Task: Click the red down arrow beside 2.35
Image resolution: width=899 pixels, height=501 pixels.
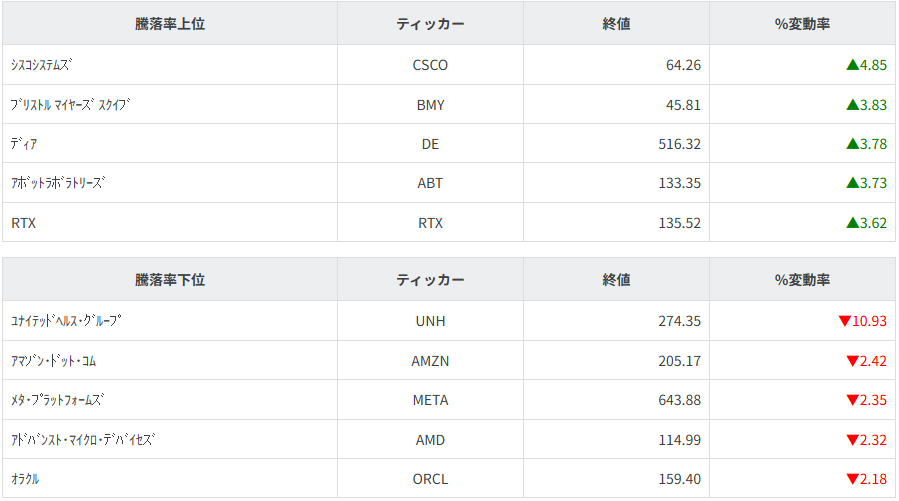Action: click(x=852, y=400)
